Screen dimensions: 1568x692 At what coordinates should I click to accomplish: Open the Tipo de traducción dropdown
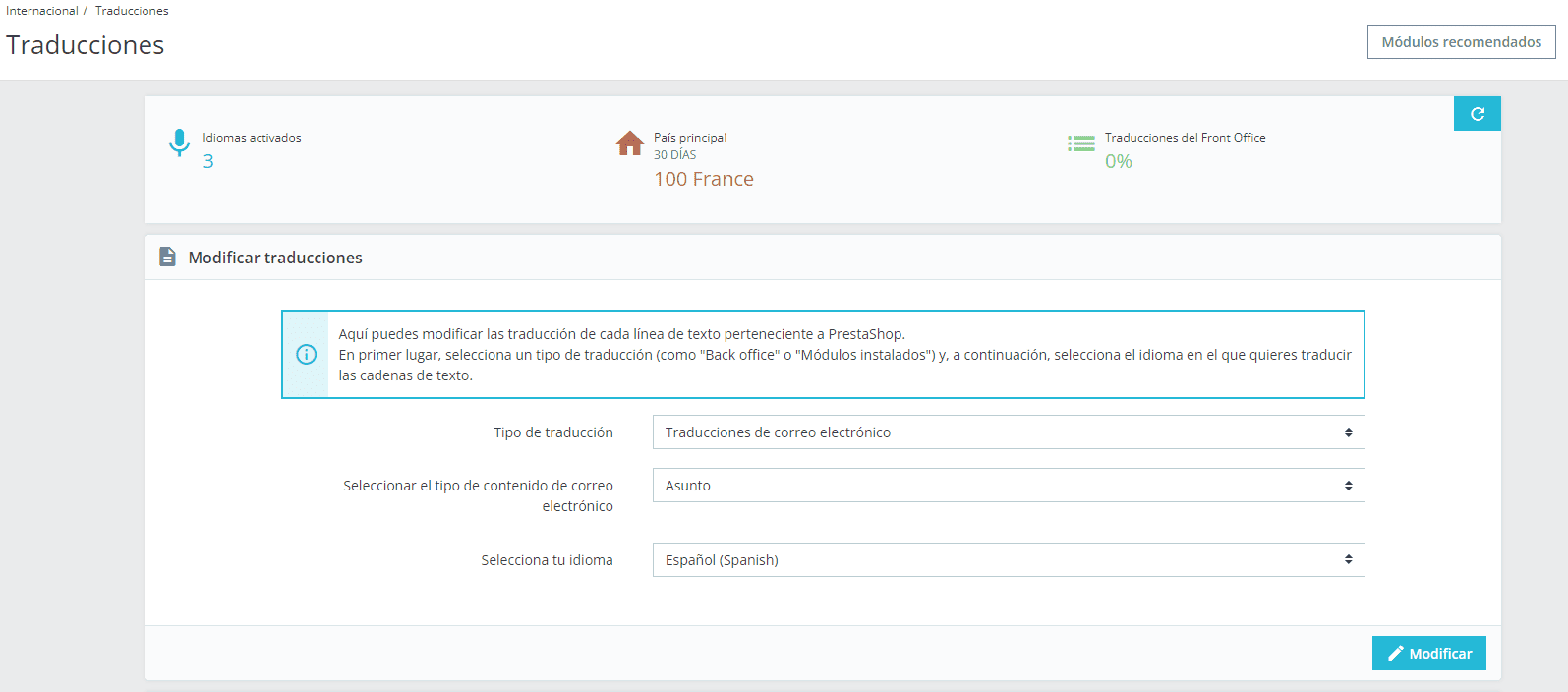pyautogui.click(x=1008, y=432)
